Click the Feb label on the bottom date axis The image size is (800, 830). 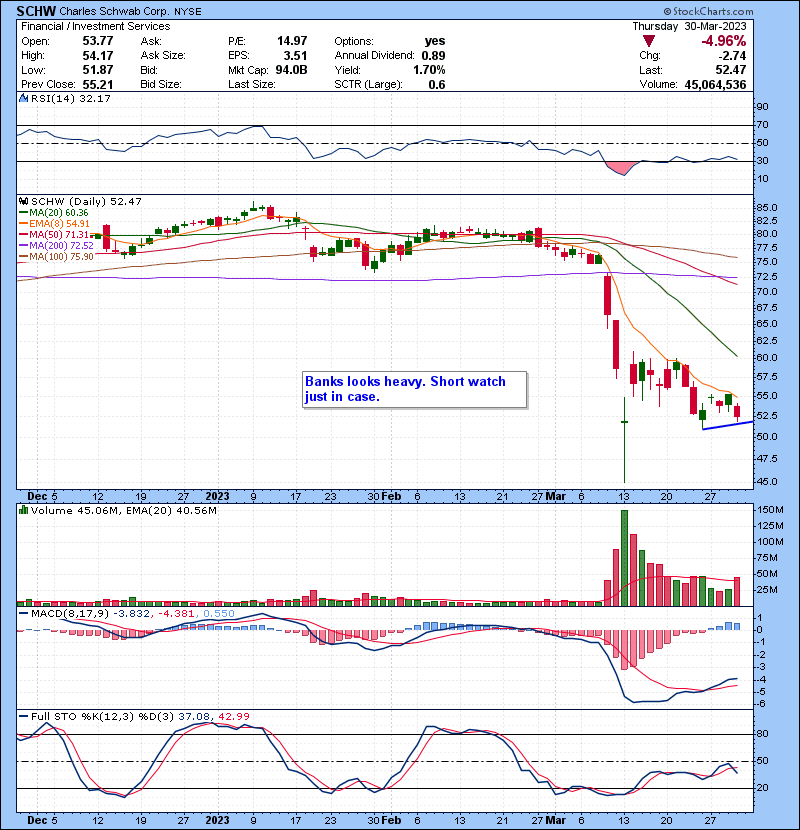pos(391,820)
